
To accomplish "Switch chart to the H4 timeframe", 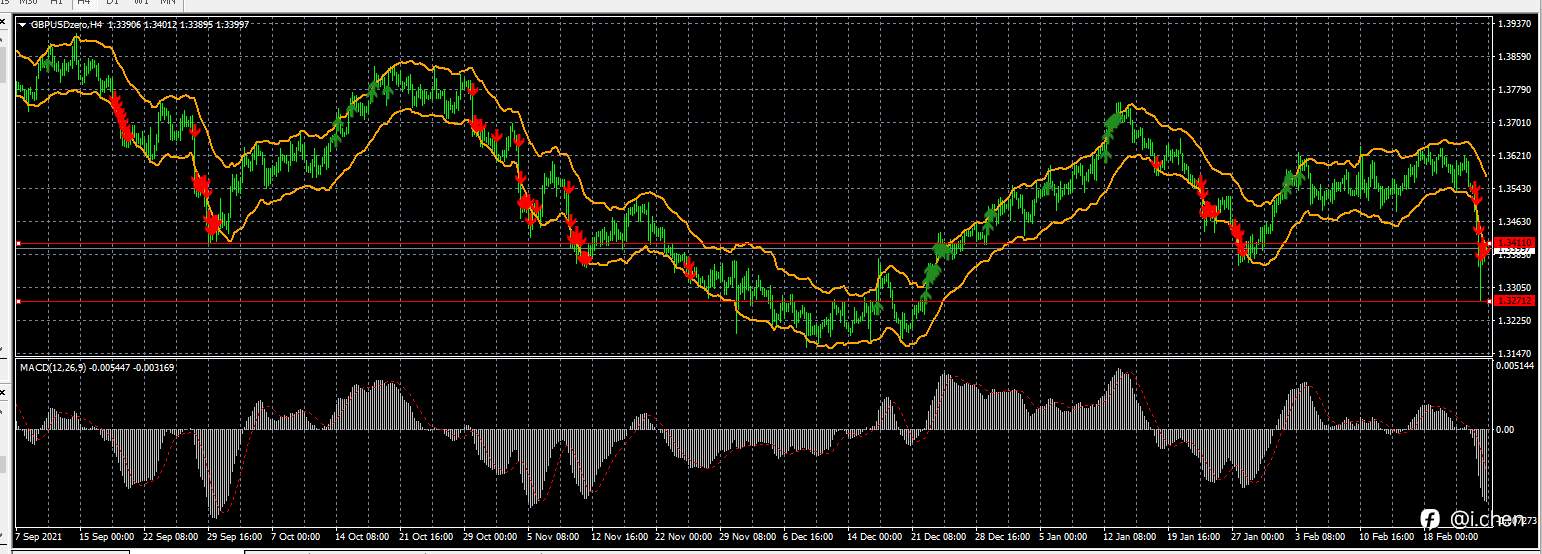I will (84, 3).
